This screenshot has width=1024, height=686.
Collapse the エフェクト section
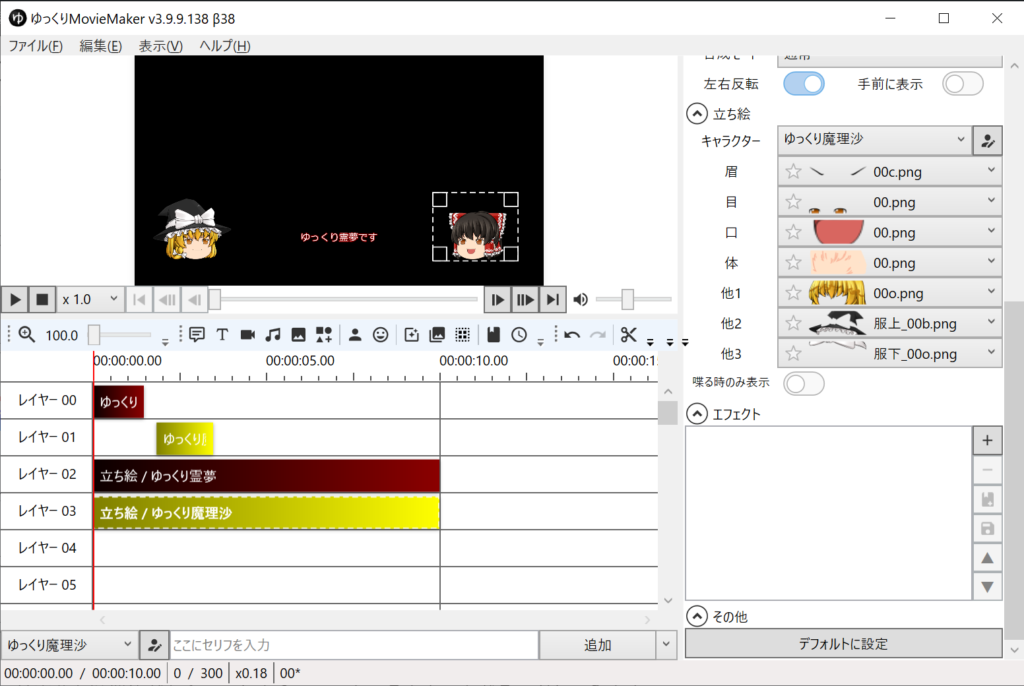[x=697, y=414]
